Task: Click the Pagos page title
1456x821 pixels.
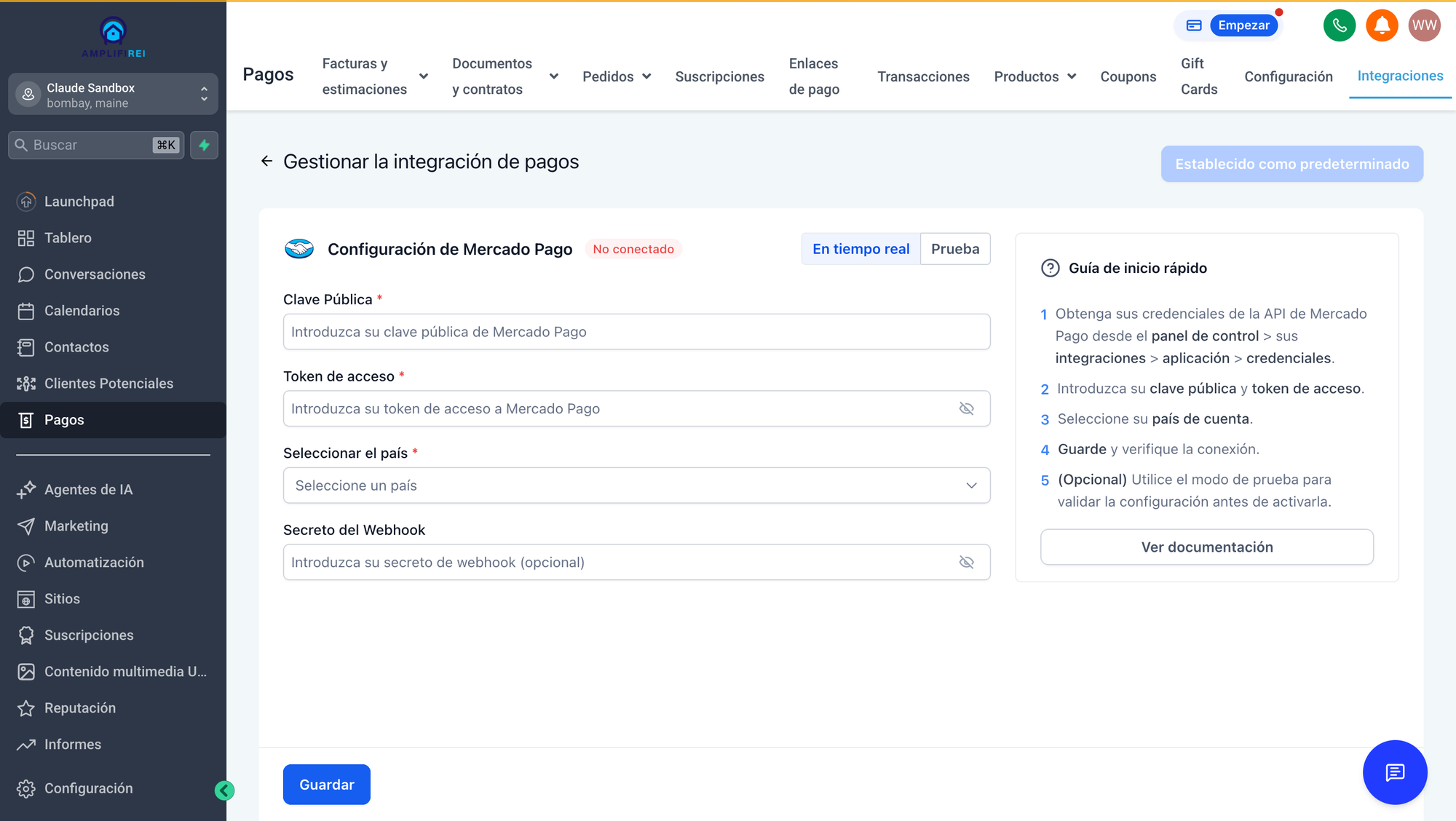Action: [268, 74]
